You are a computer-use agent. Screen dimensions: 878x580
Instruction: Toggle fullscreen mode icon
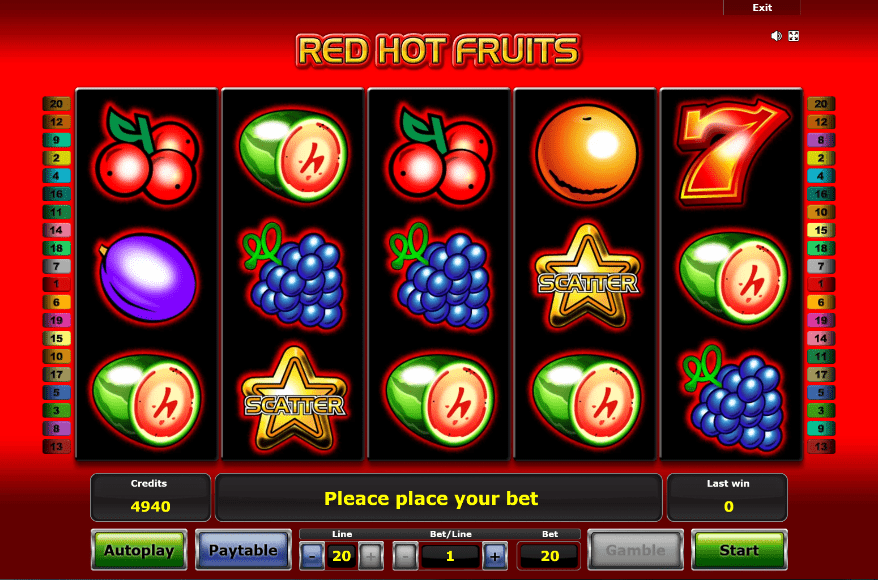click(793, 36)
